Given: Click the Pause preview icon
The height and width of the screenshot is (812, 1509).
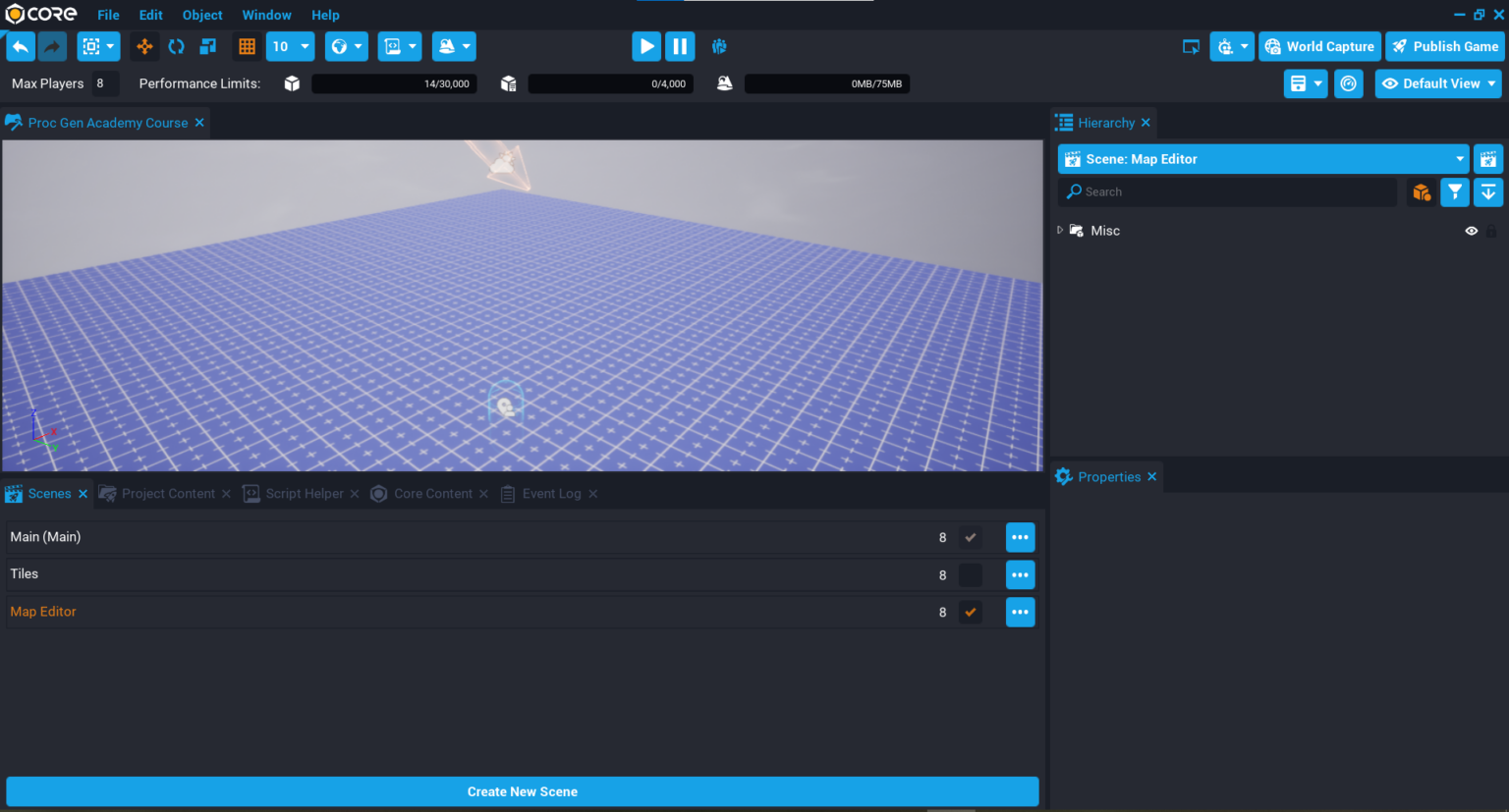Looking at the screenshot, I should [680, 46].
